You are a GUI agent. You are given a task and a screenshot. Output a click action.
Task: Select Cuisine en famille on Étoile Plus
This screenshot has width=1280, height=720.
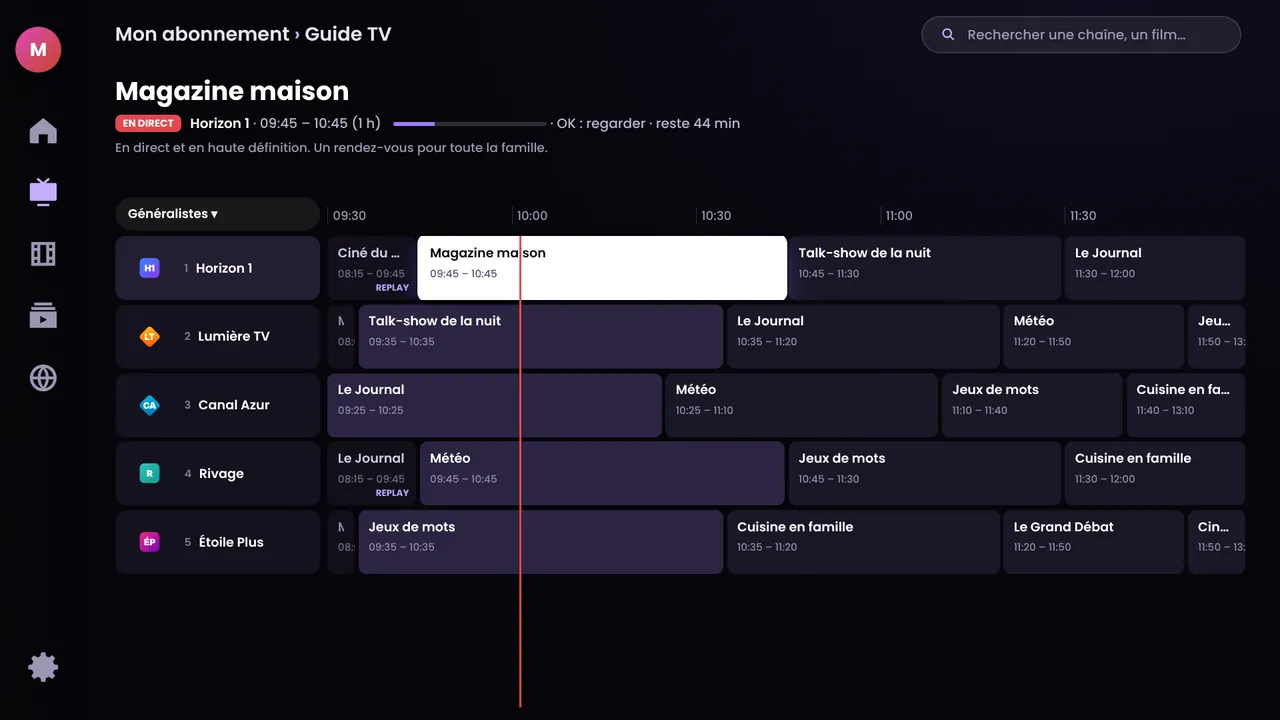[x=864, y=542]
